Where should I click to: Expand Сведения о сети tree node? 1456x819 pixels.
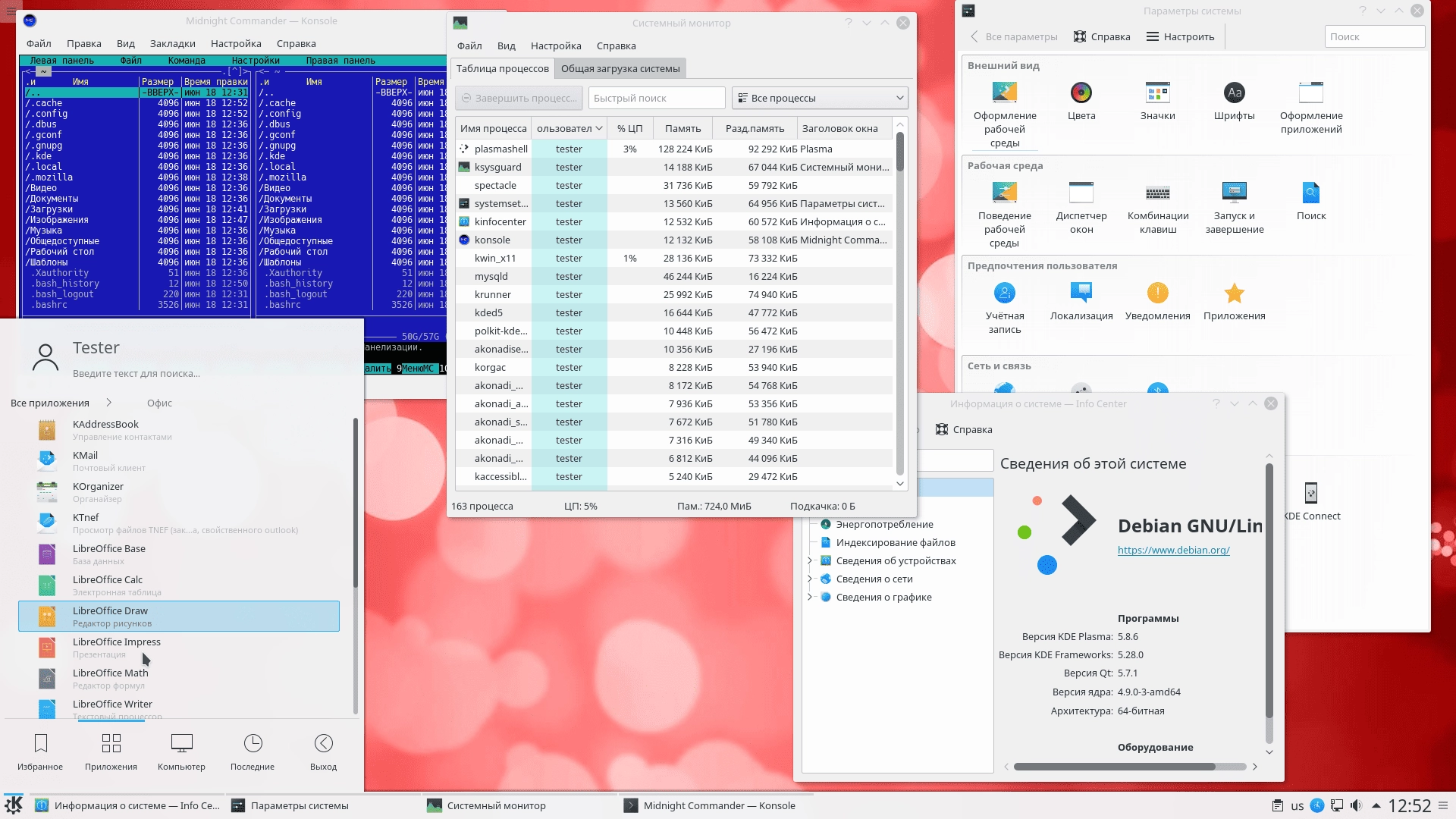coord(810,579)
